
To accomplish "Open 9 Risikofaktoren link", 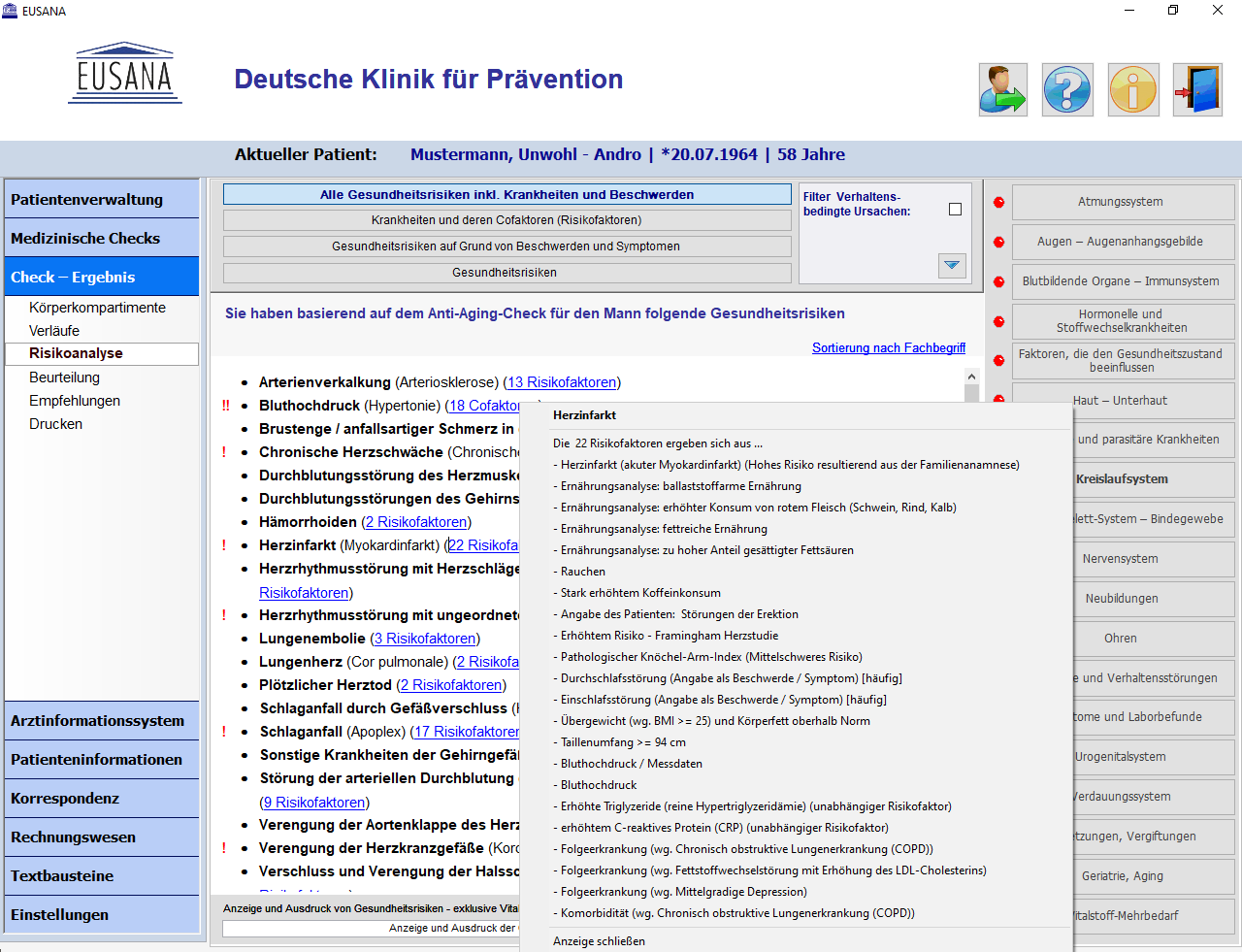I will click(x=314, y=803).
